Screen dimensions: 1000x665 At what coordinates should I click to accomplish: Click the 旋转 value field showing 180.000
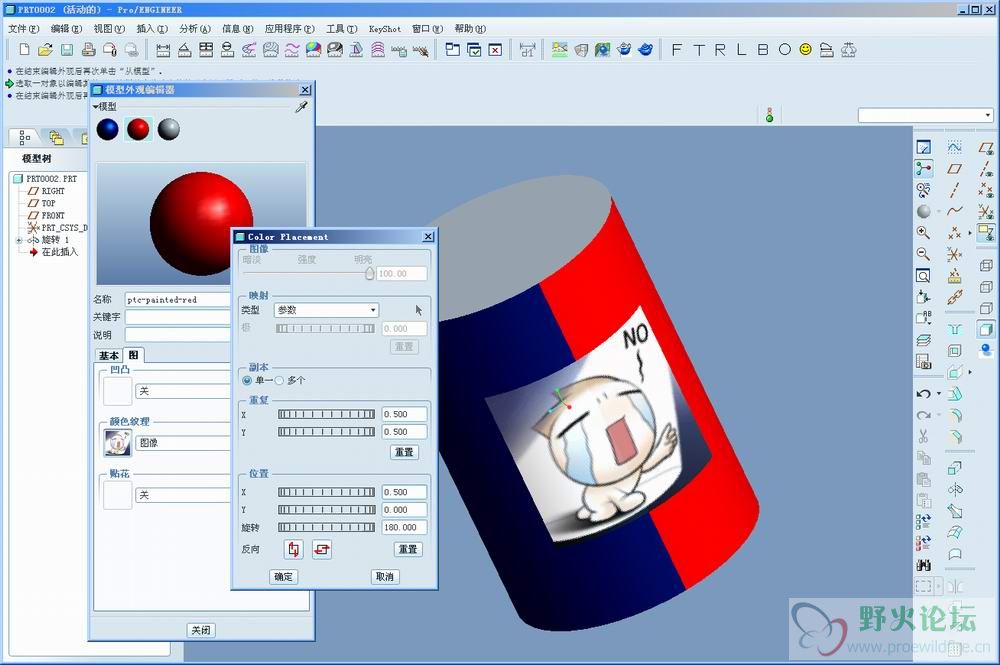[x=404, y=527]
